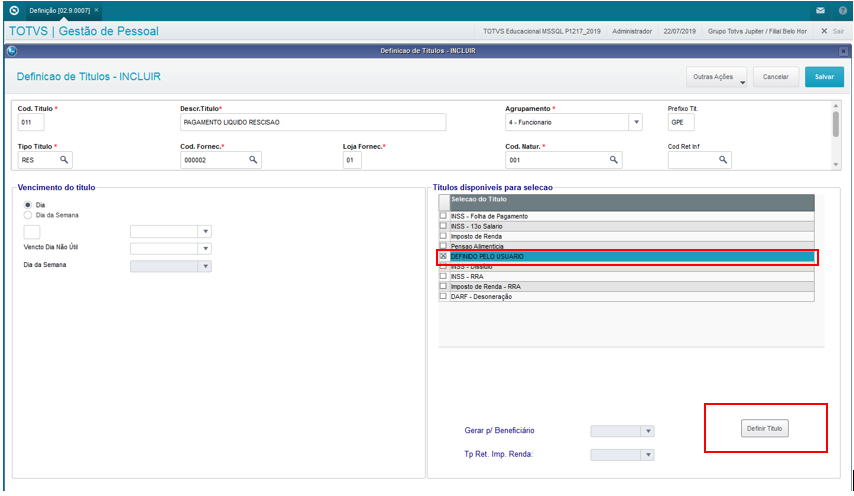Image resolution: width=854 pixels, height=496 pixels.
Task: Click the TOTVS | Gestão de Pessoal title
Action: pos(84,31)
